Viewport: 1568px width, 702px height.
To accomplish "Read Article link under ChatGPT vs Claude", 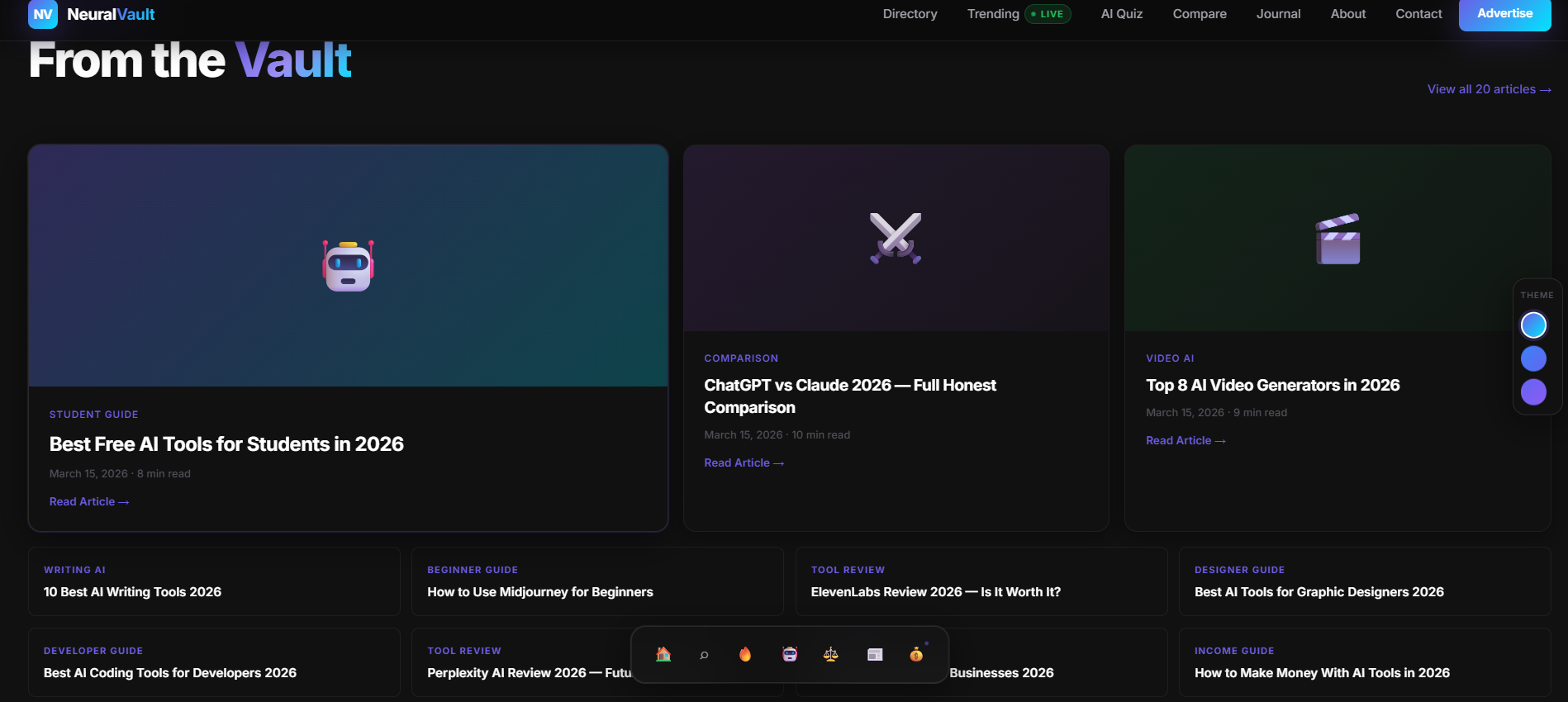I will pos(744,462).
